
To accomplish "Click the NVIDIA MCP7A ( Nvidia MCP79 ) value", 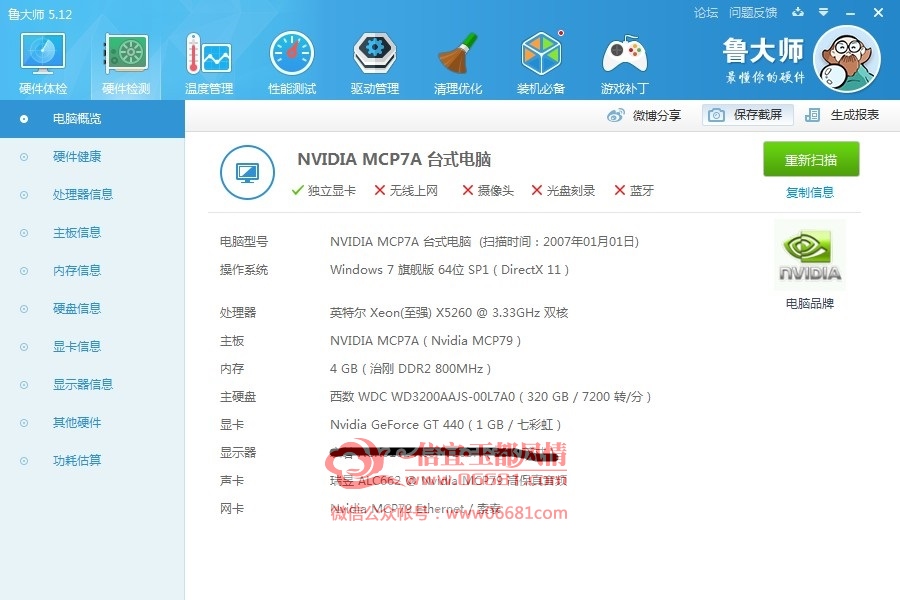I will pos(425,341).
